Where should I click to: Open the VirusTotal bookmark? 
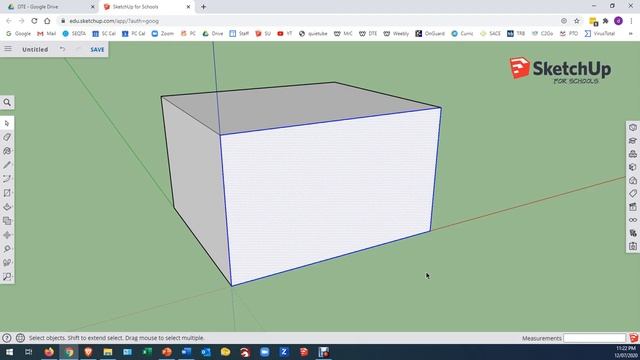(600, 33)
